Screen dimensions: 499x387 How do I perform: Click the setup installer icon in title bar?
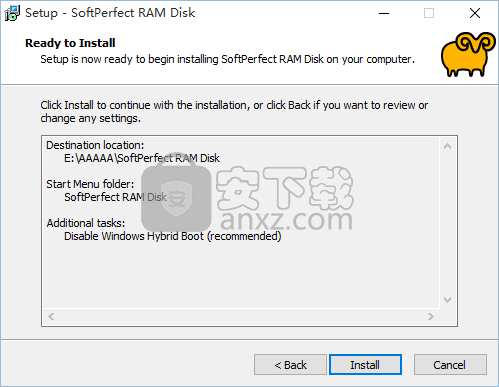12,13
